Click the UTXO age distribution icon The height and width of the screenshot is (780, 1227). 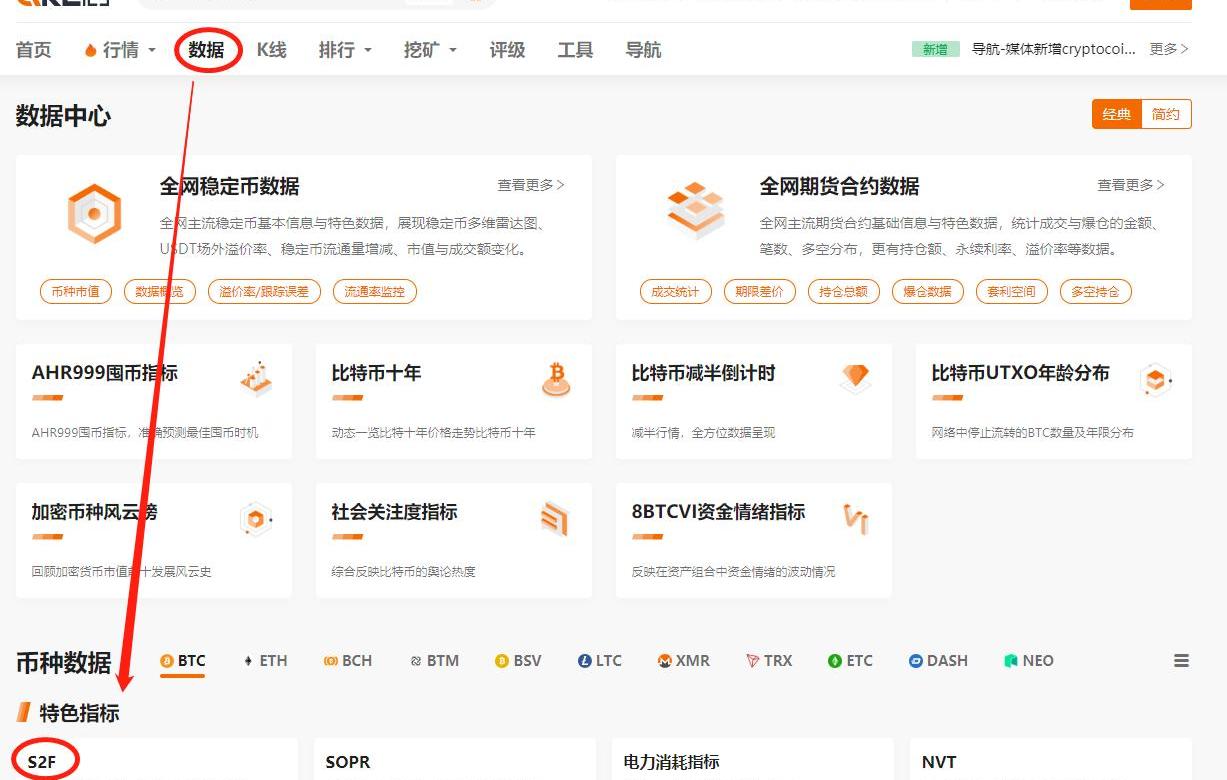point(1155,379)
